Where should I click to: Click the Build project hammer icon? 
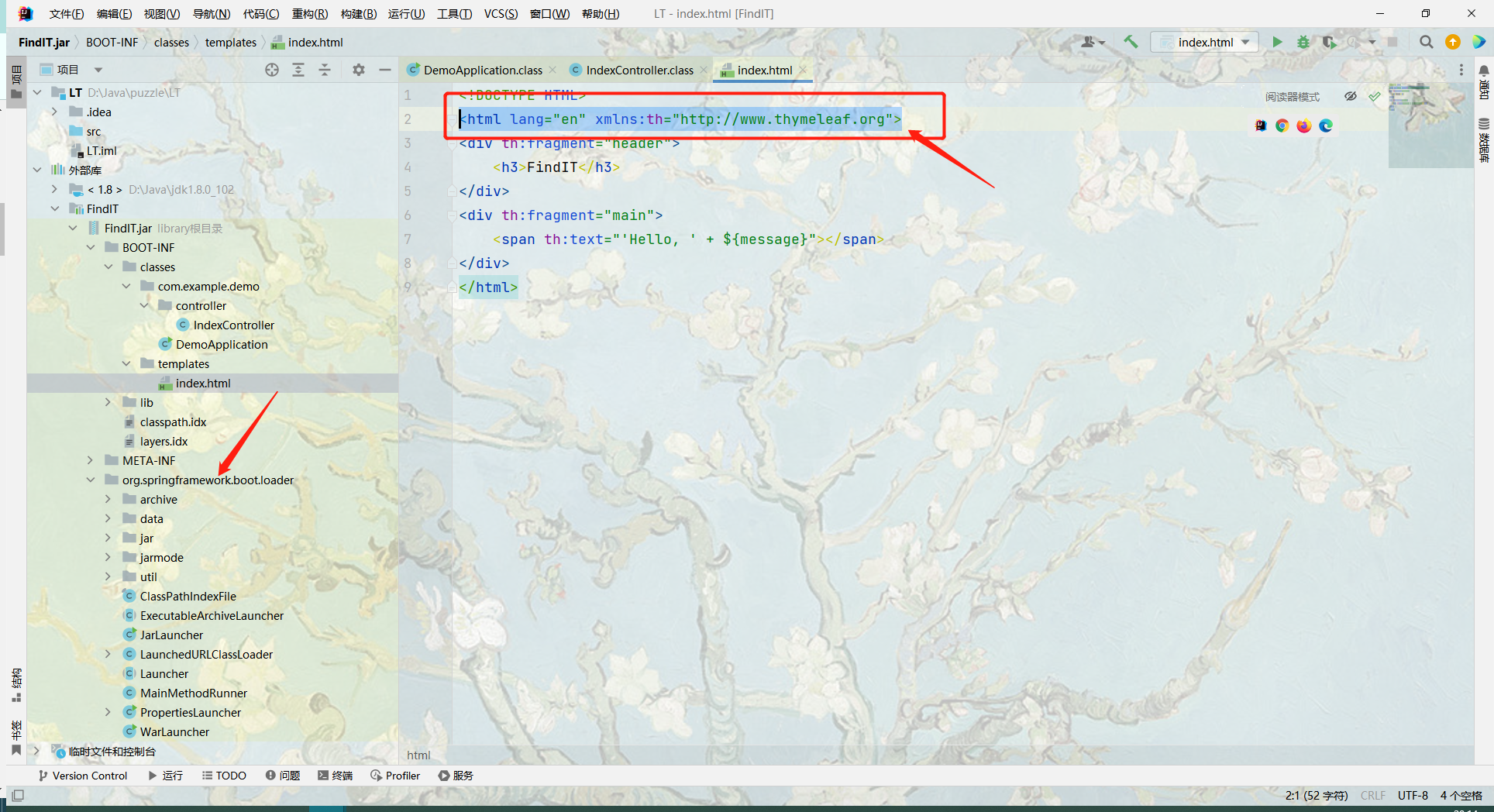[1131, 42]
